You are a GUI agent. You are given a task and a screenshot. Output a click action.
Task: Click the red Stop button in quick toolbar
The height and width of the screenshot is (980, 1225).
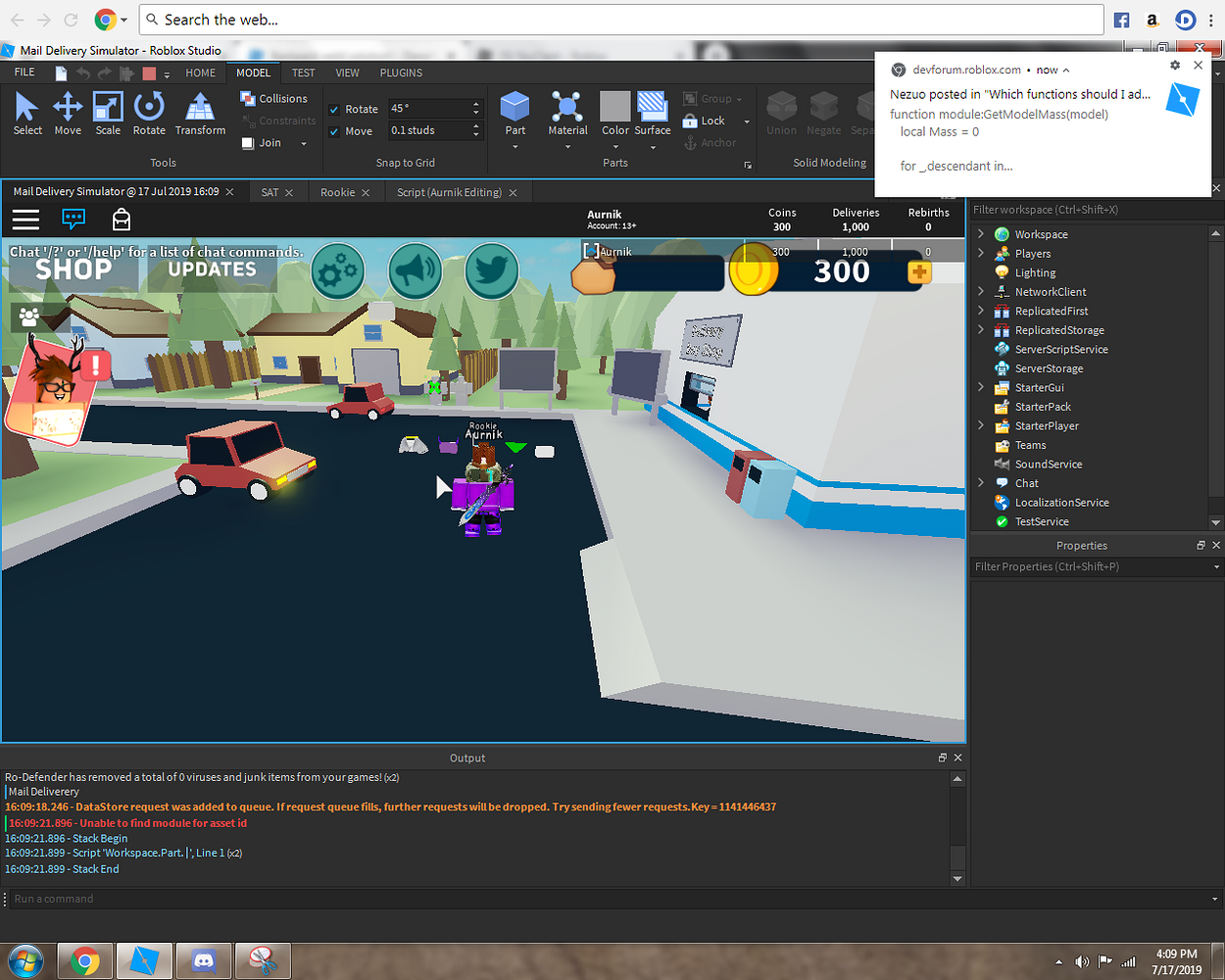tap(149, 73)
